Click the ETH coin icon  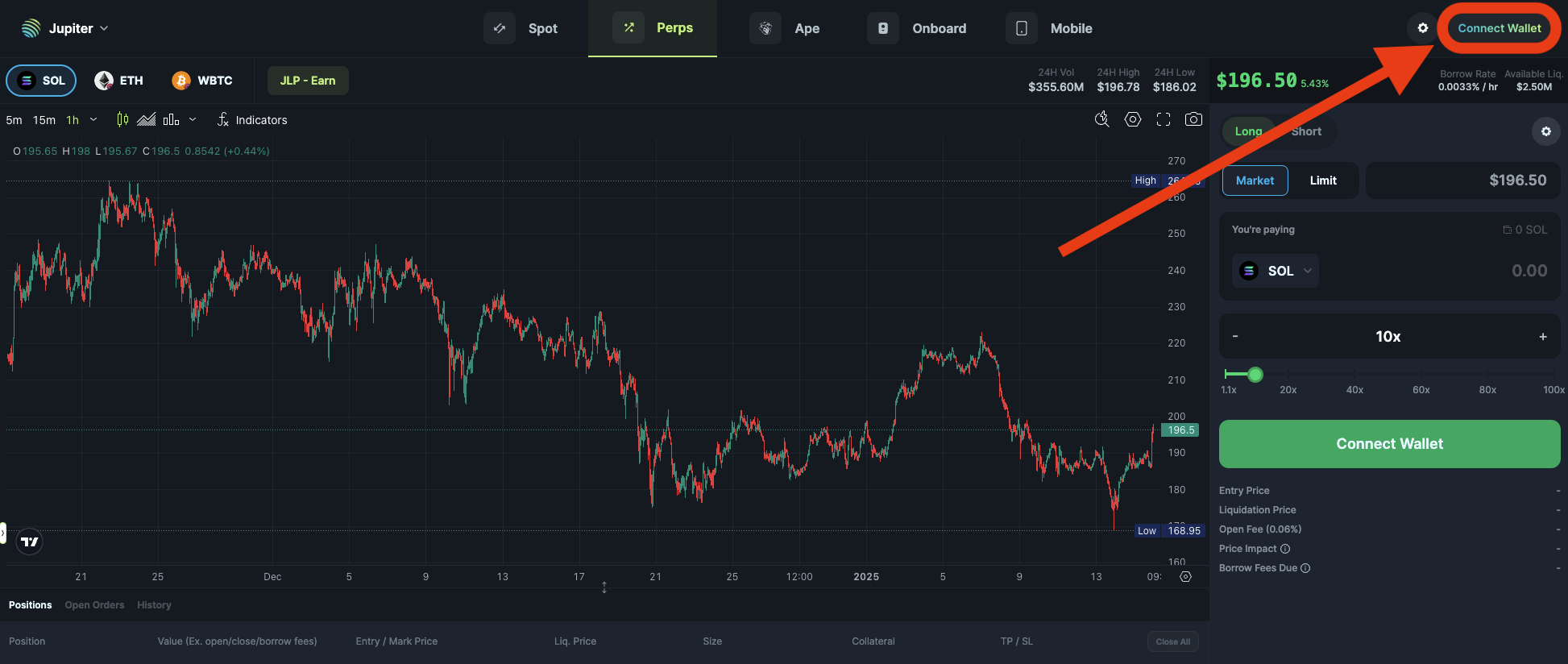tap(103, 81)
